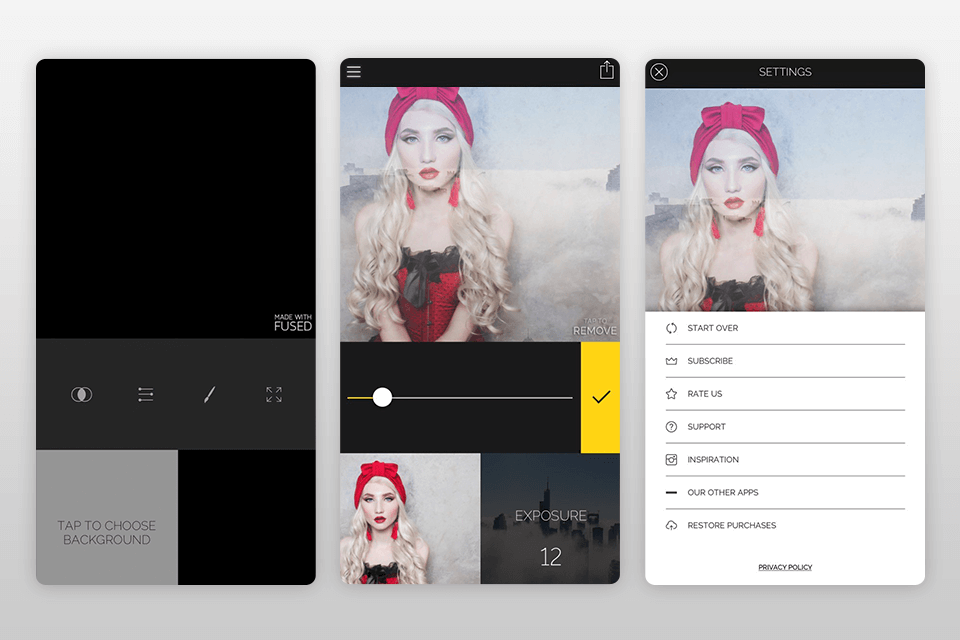Choose Start Over in settings
Screen dimensions: 960x640
(711, 328)
